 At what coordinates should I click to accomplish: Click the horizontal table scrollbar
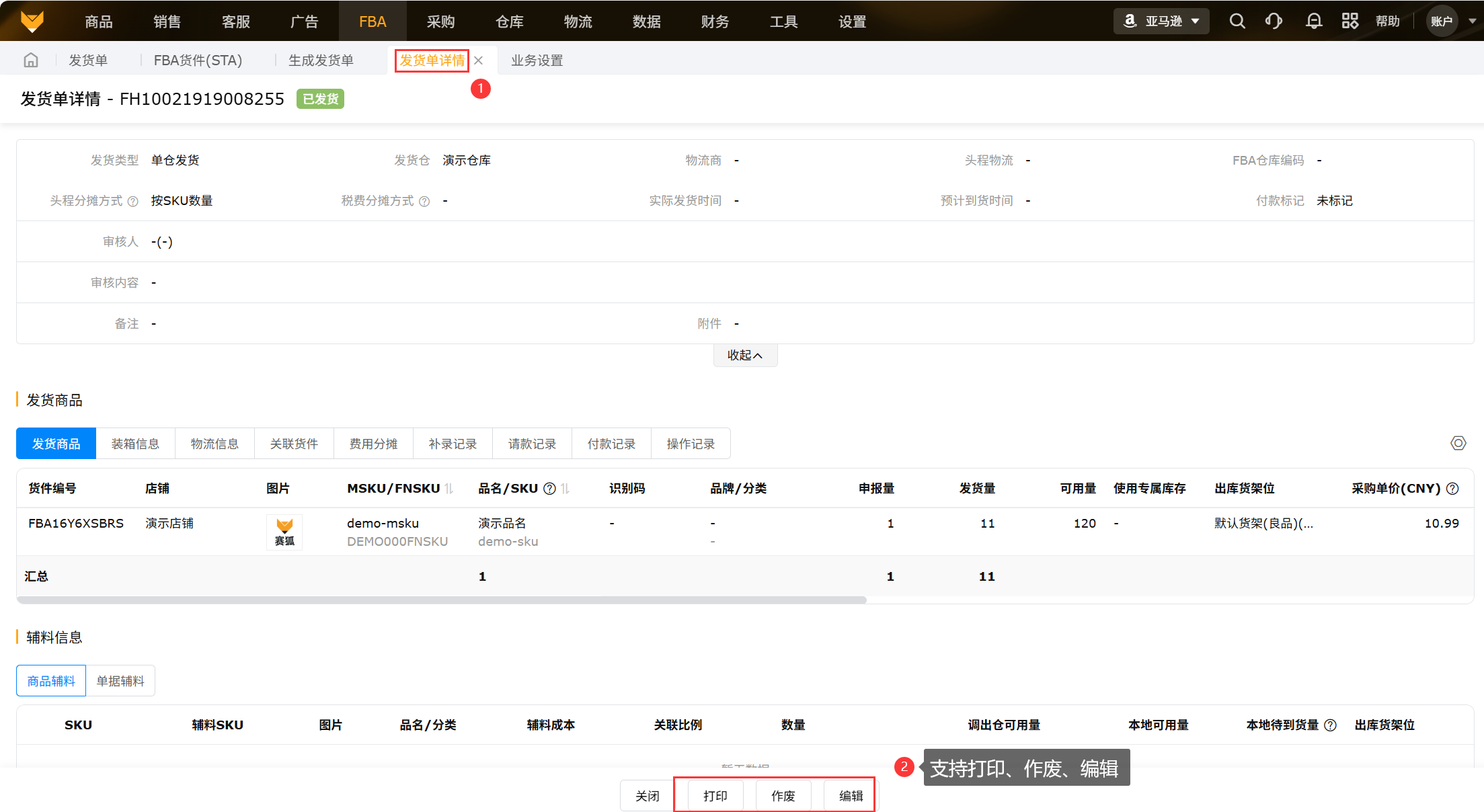click(442, 600)
